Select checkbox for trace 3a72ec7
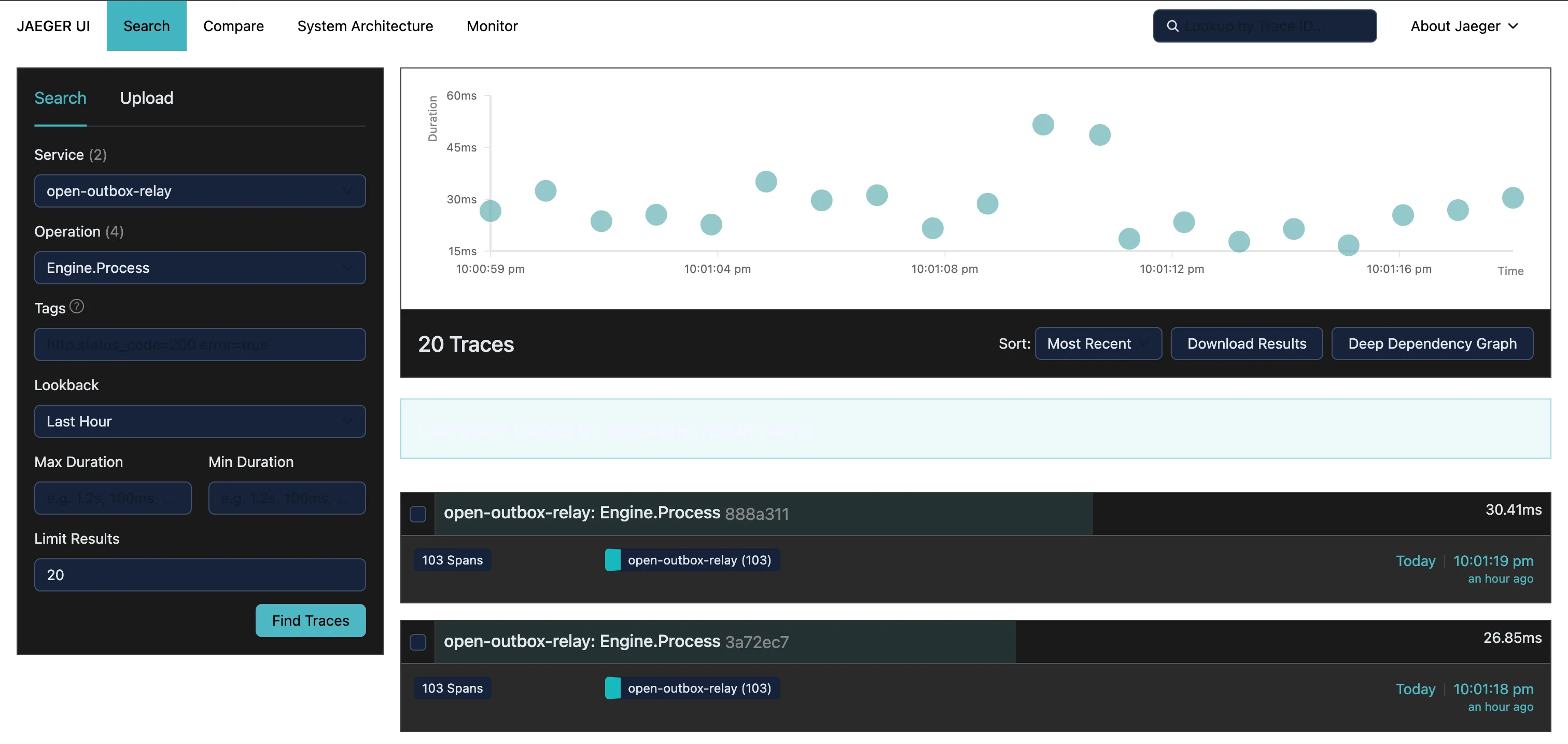Screen dimensions: 1568x744 pyautogui.click(x=417, y=642)
